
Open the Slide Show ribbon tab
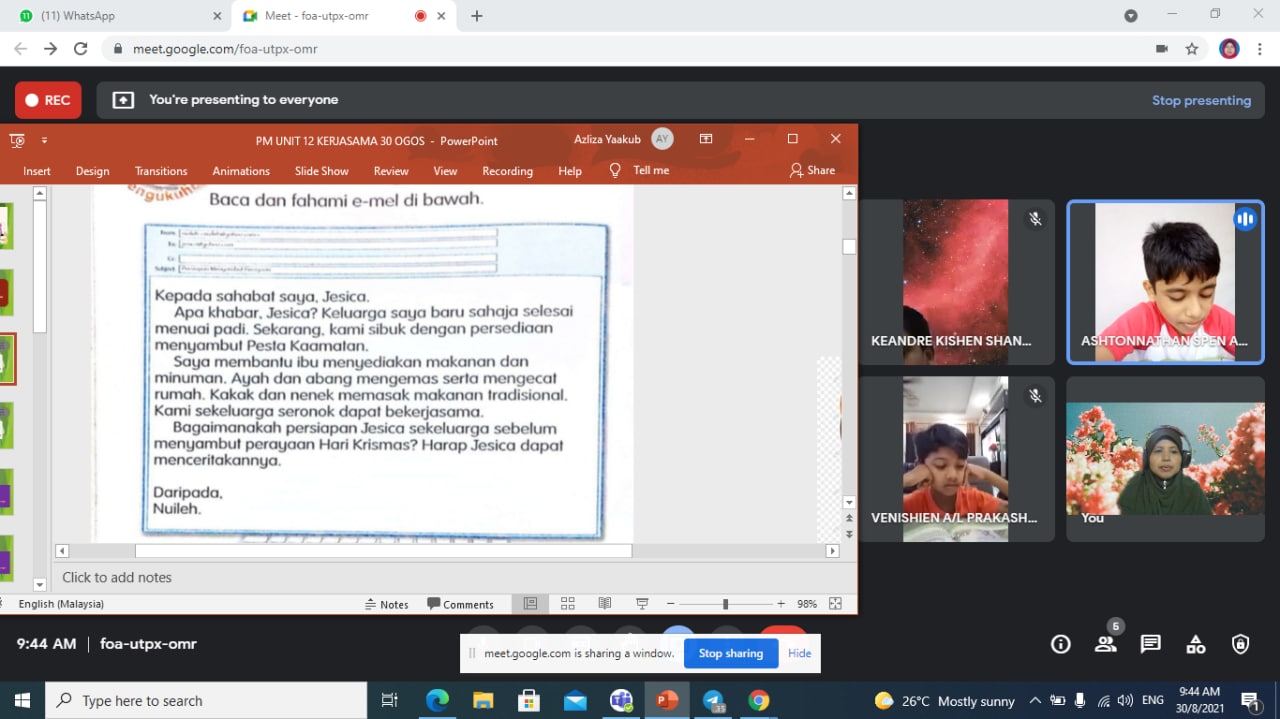point(321,171)
